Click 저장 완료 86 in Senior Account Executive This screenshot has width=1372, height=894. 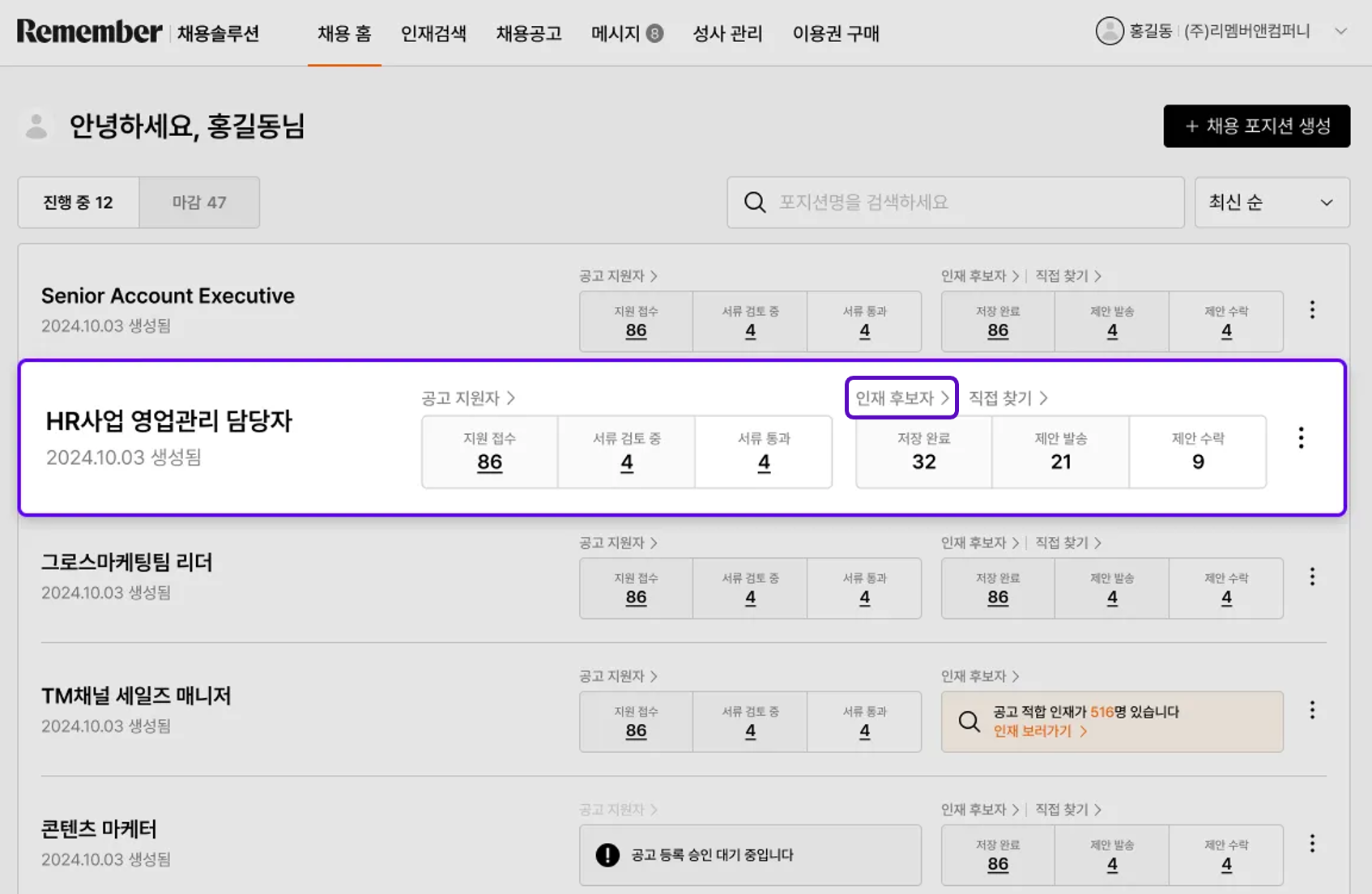(x=998, y=321)
